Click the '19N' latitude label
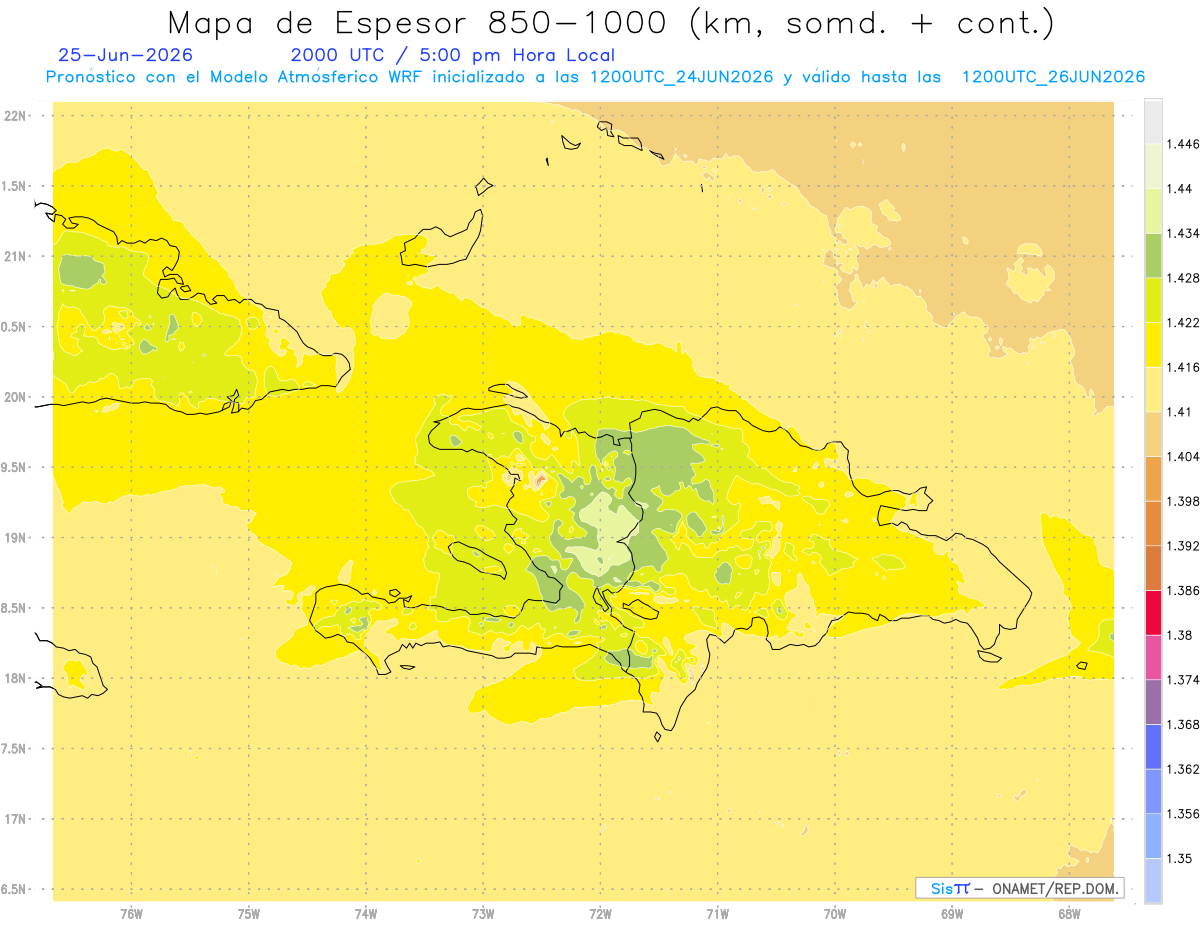The width and height of the screenshot is (1200, 927). point(14,538)
